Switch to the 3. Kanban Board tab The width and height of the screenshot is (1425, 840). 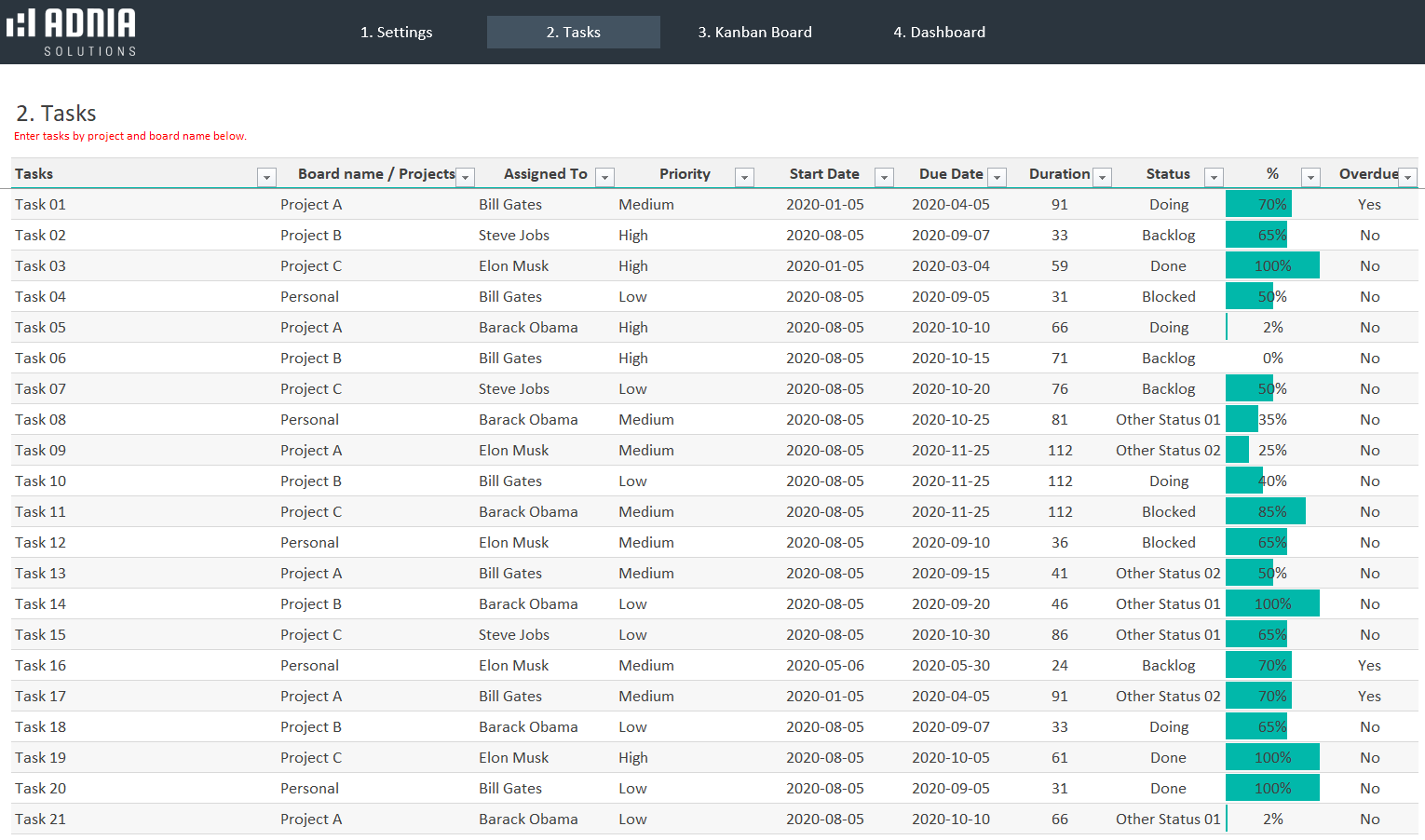754,32
